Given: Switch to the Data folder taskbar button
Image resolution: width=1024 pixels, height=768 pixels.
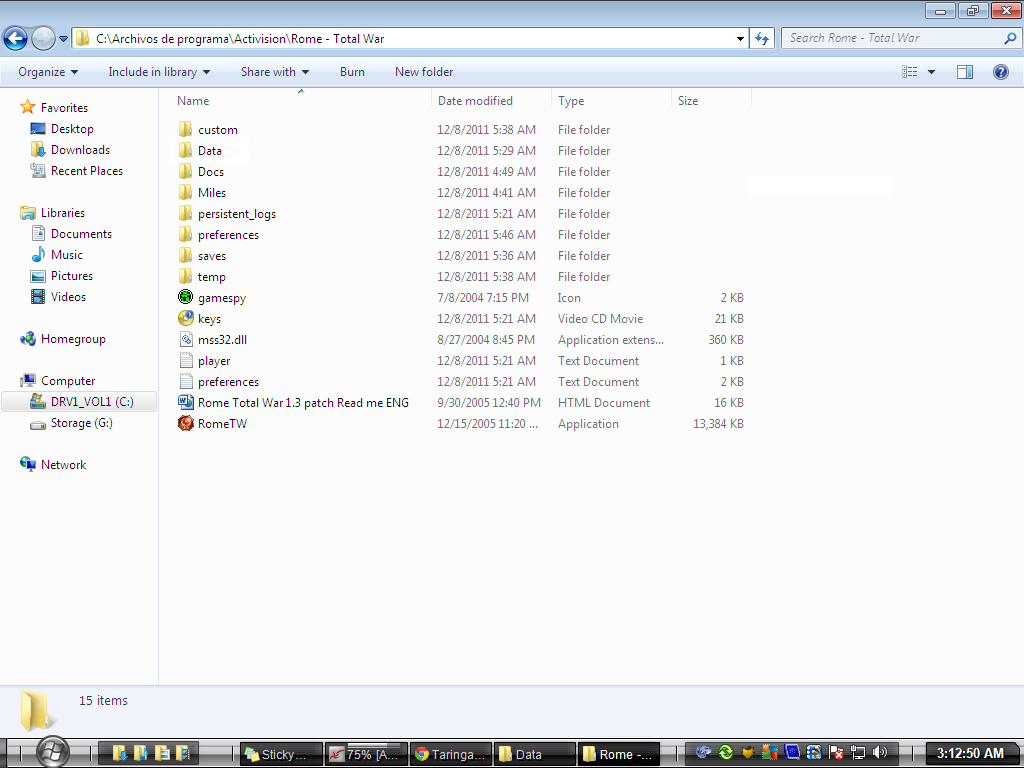Looking at the screenshot, I should [x=535, y=754].
